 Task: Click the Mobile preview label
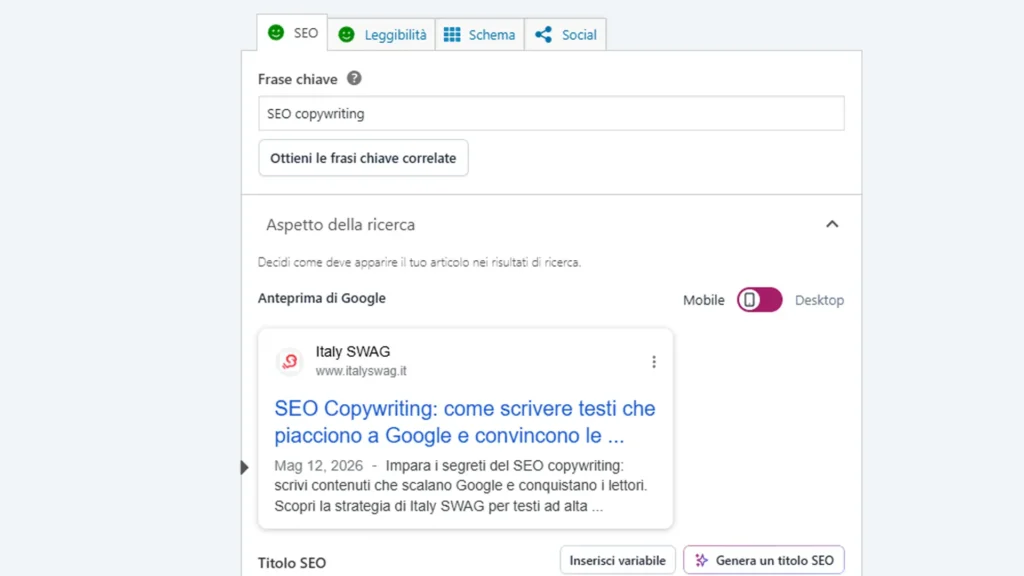pyautogui.click(x=703, y=300)
